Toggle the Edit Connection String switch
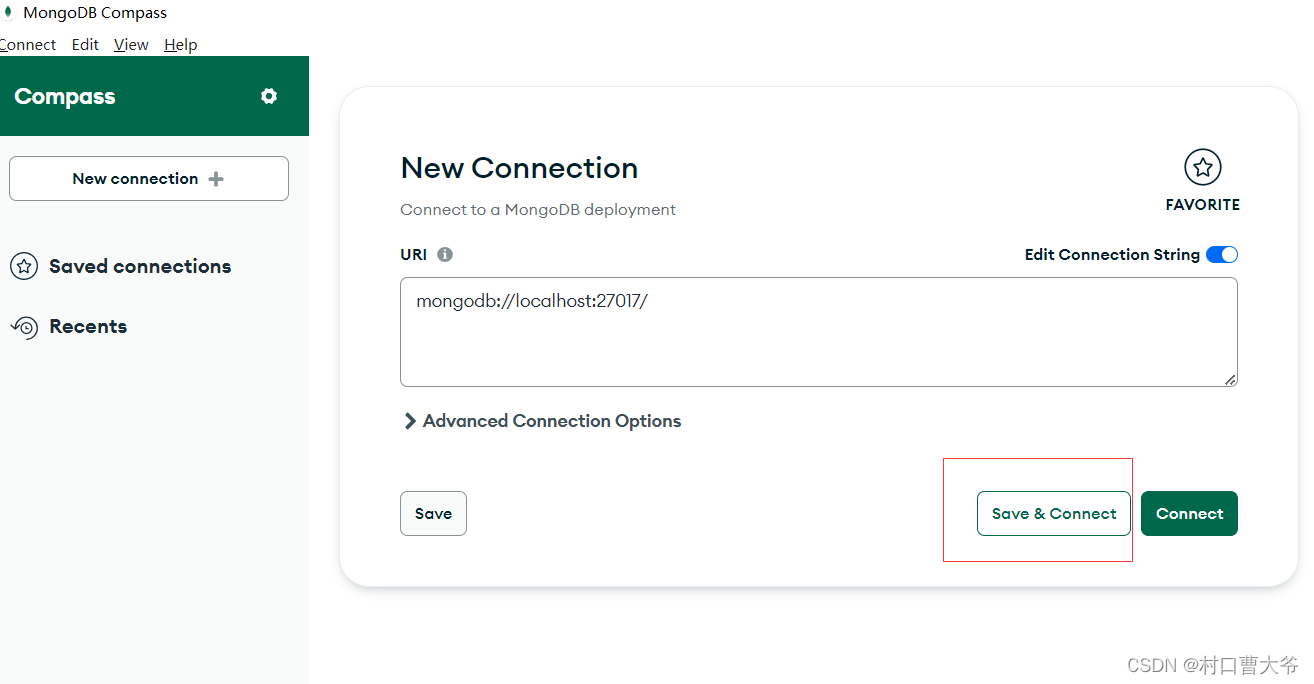This screenshot has height=684, width=1314. tap(1222, 254)
